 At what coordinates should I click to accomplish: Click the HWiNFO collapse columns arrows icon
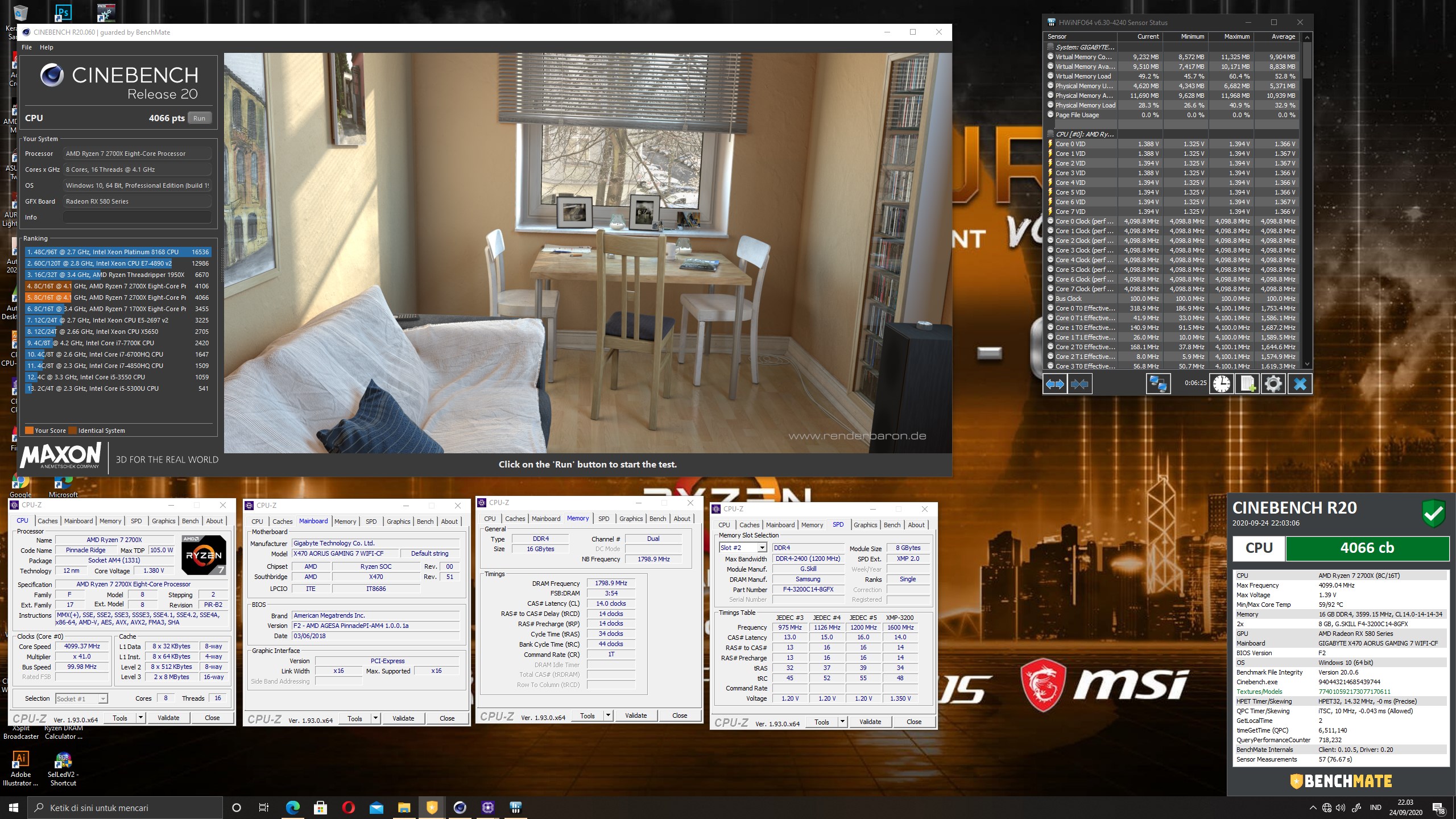tap(1079, 384)
